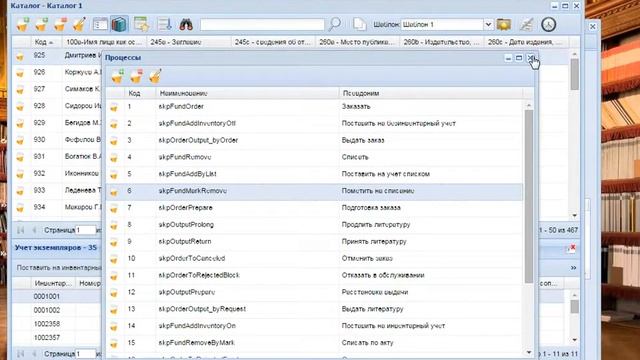This screenshot has width=640, height=360.
Task: Open the tools icon in Catalog toolbar
Action: click(527, 24)
